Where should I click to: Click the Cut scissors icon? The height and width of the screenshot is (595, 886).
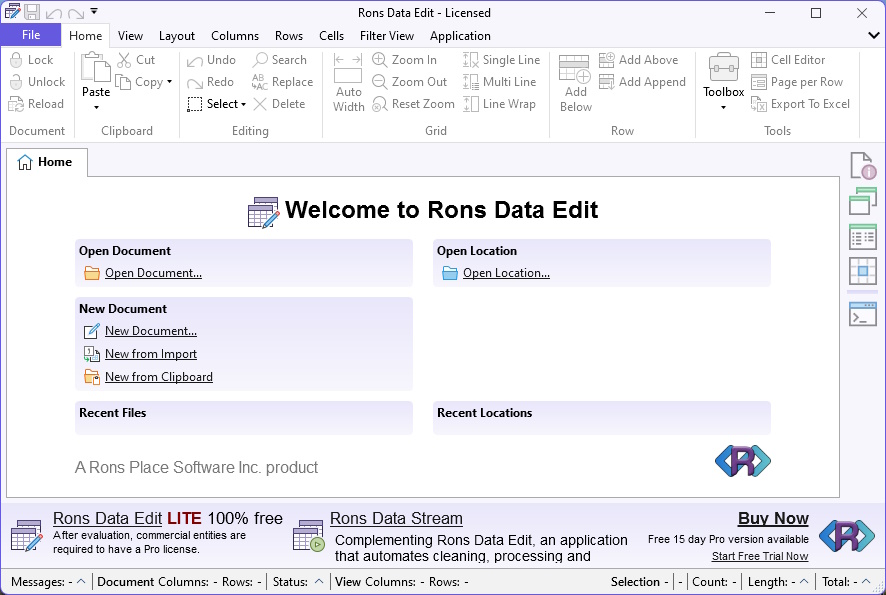[x=124, y=60]
